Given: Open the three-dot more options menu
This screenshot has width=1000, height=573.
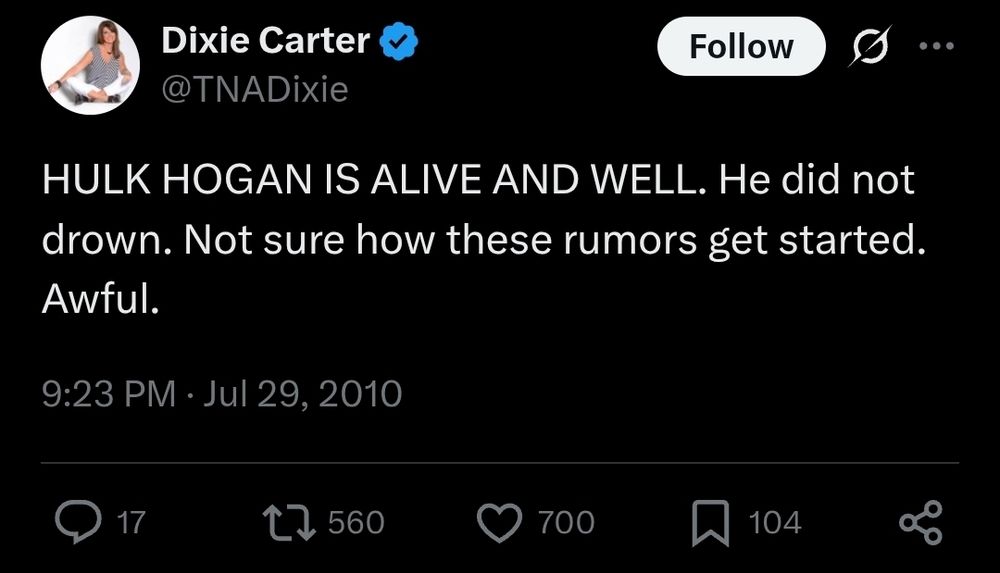Looking at the screenshot, I should 936,47.
